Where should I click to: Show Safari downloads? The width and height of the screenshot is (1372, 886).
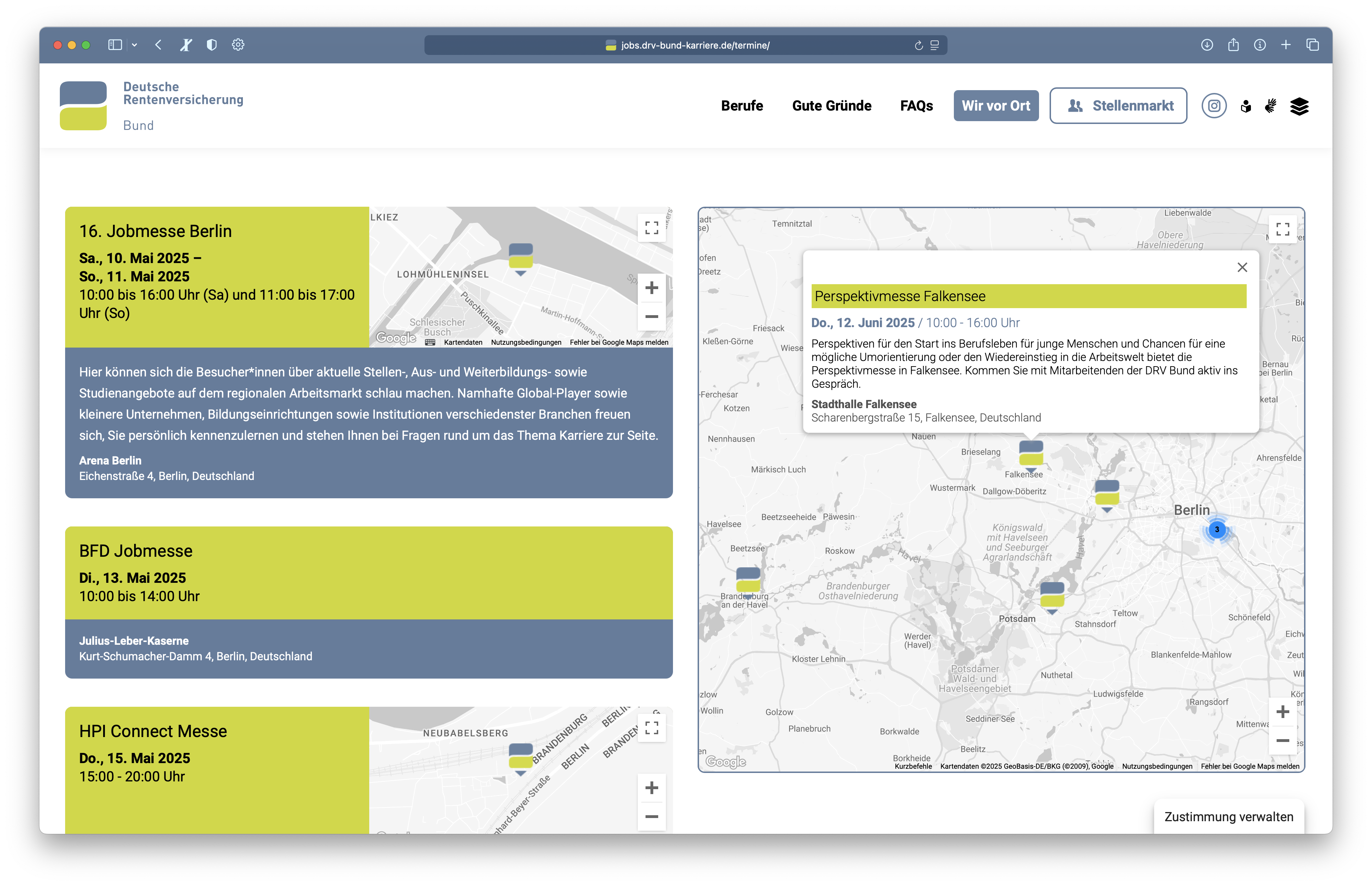tap(1207, 45)
